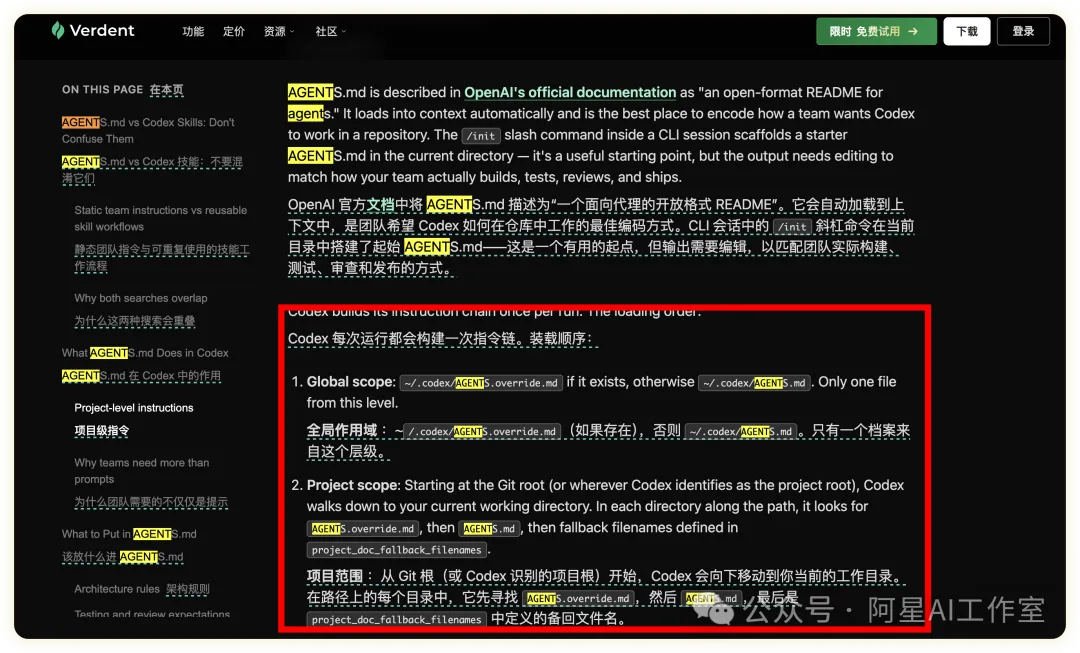
Task: Go to 'What AGENTS.md Does in Codex'
Action: point(145,353)
